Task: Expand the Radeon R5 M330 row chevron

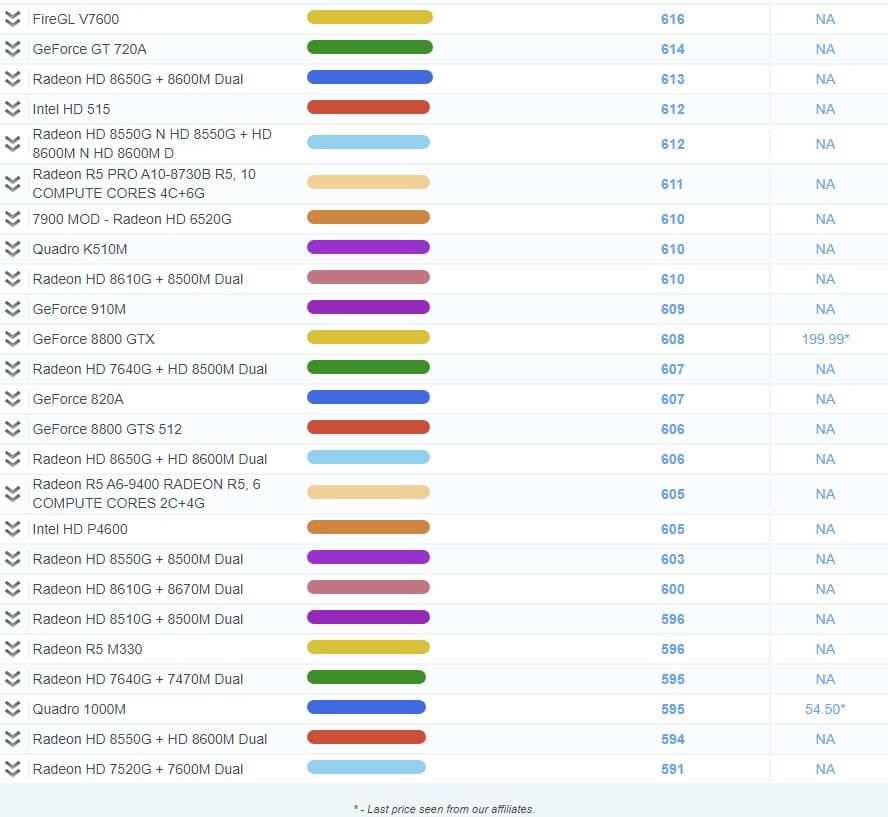Action: click(12, 649)
